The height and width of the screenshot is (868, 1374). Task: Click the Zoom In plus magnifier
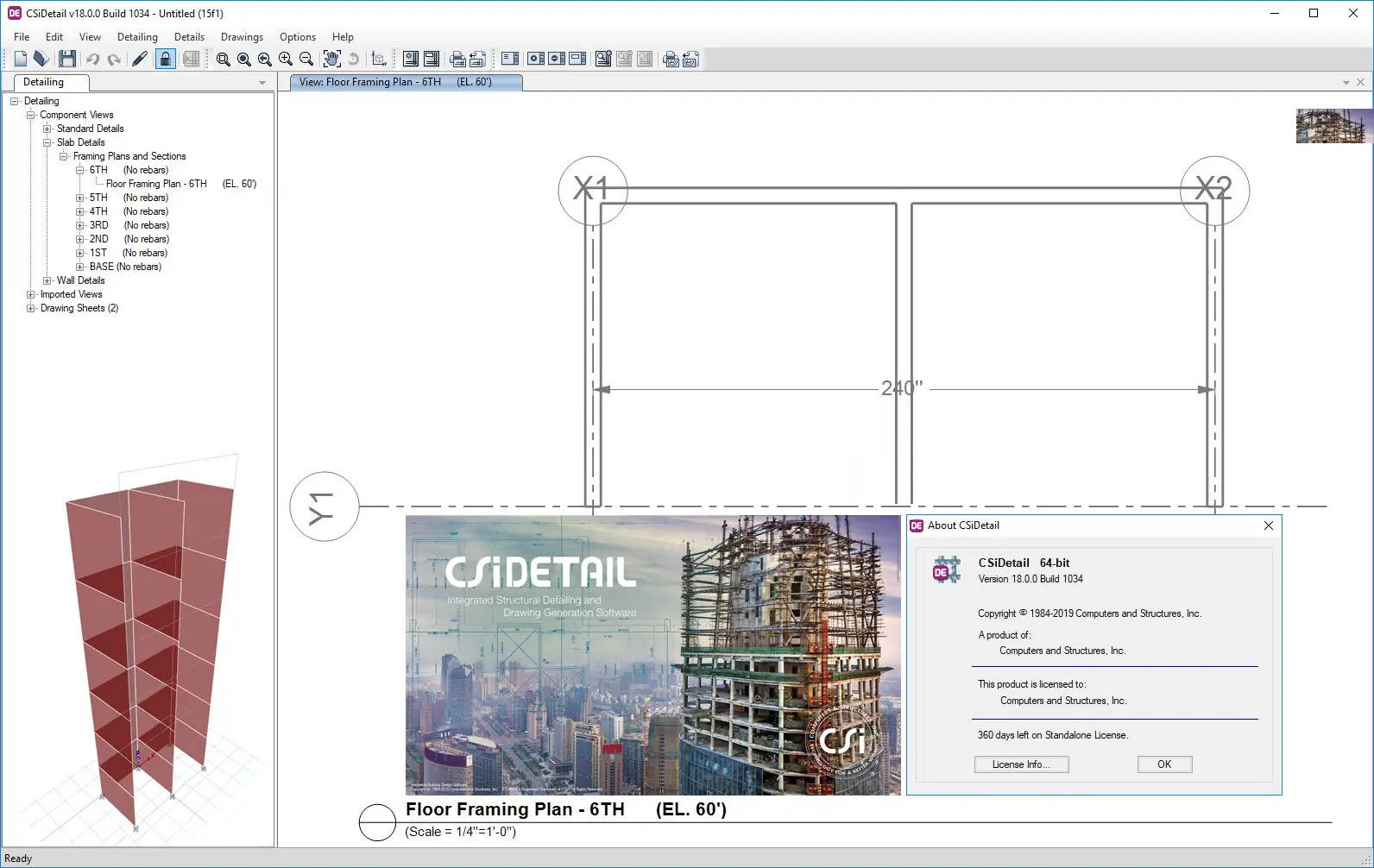click(286, 59)
